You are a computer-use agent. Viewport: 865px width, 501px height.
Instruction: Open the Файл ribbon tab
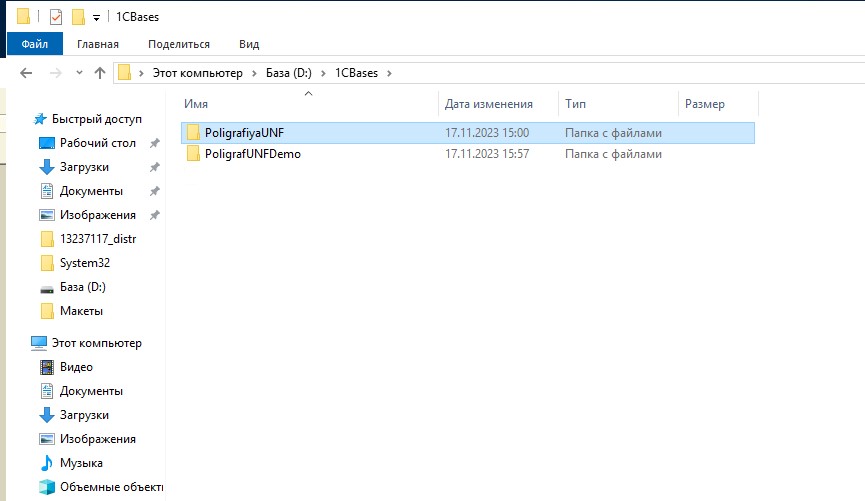[x=34, y=44]
